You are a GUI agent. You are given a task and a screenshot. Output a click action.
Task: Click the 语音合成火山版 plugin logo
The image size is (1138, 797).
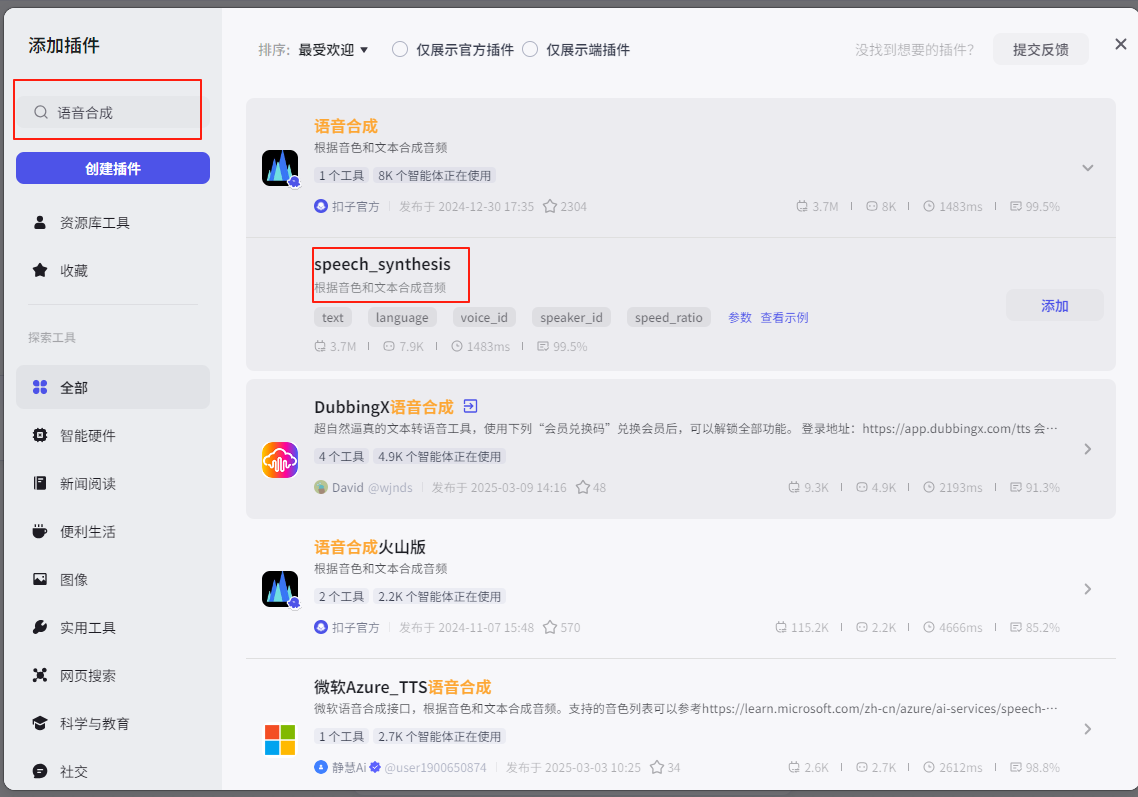coord(280,589)
